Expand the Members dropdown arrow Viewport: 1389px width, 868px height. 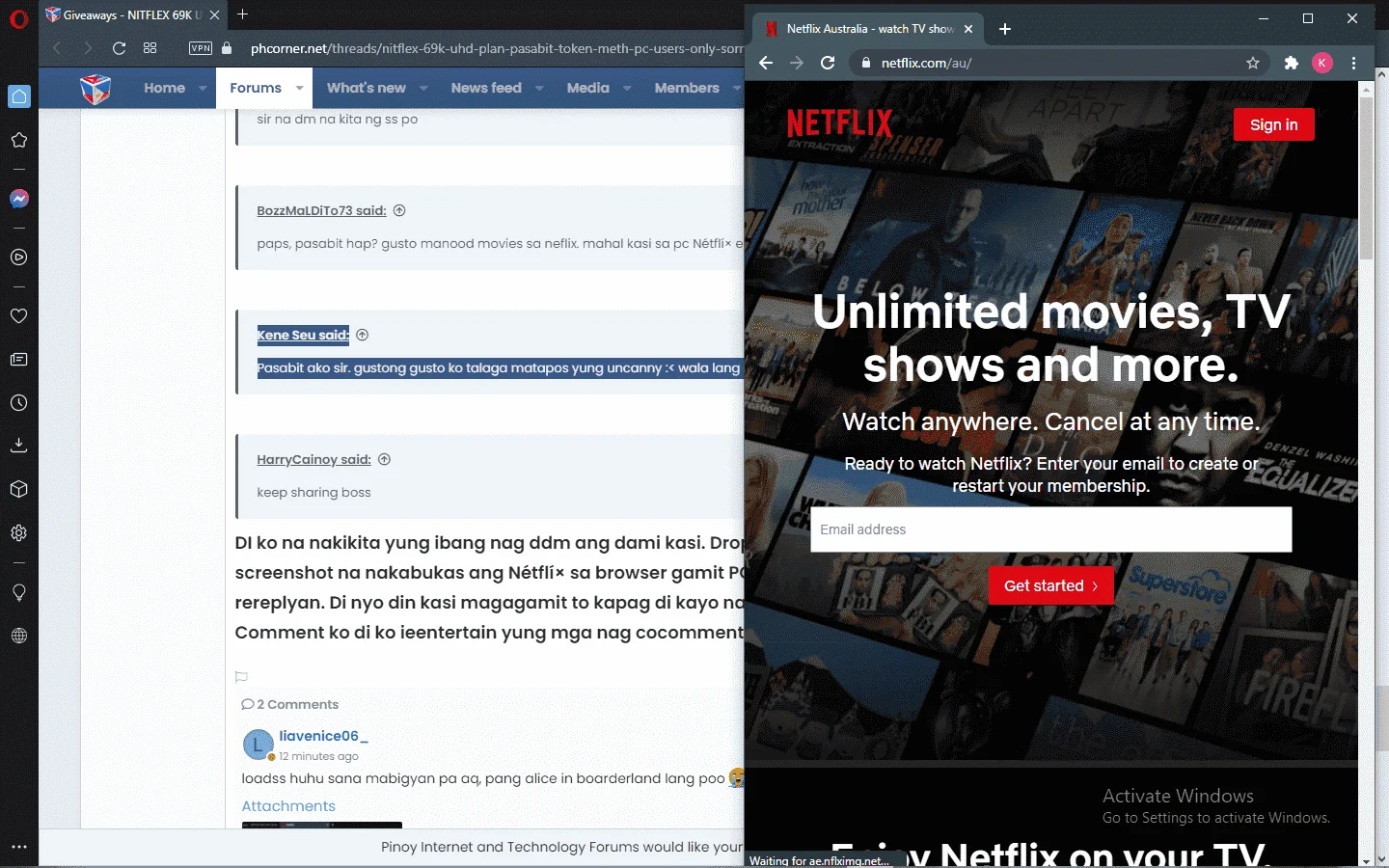coord(737,88)
